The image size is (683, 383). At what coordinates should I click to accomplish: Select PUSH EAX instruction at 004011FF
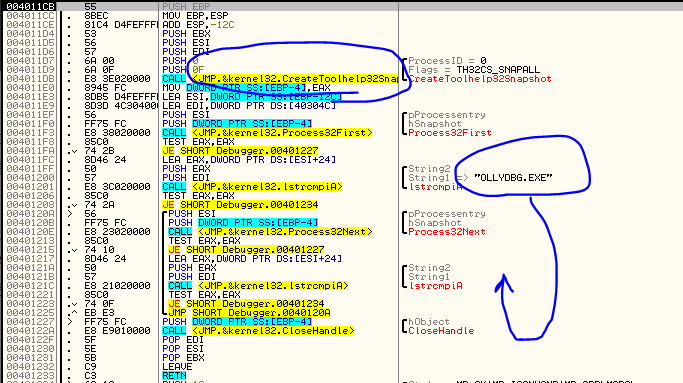pos(186,169)
